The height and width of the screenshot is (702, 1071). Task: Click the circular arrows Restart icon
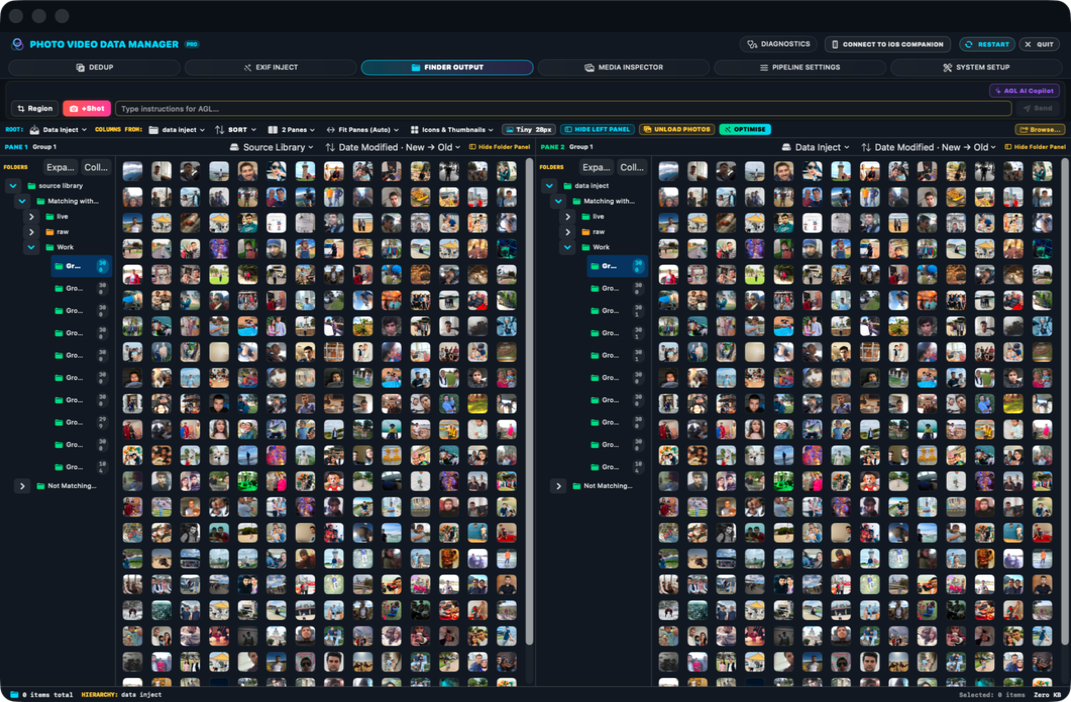tap(968, 44)
